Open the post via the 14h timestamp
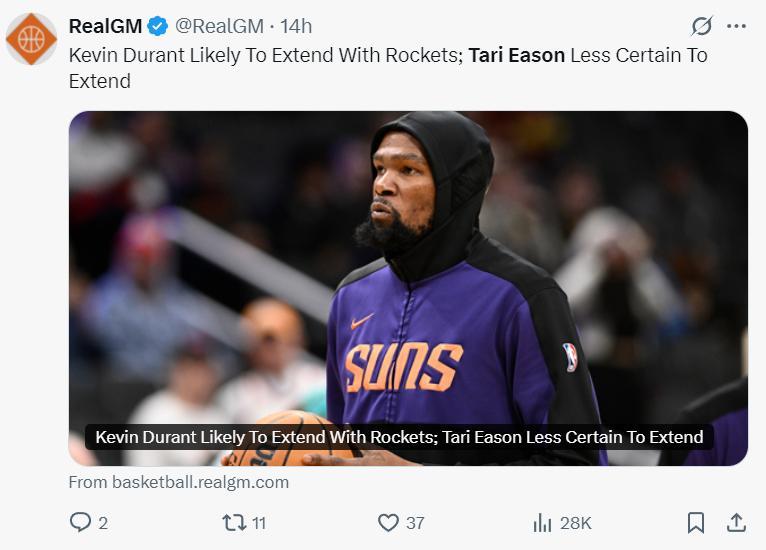Viewport: 766px width, 550px height. click(x=296, y=26)
